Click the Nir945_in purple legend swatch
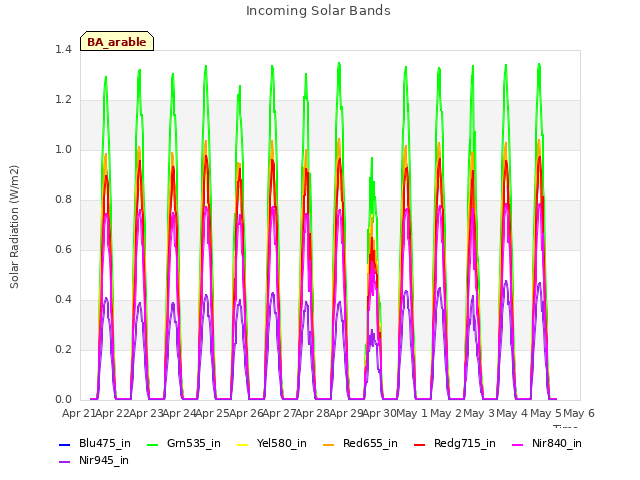Image resolution: width=640 pixels, height=480 pixels. tap(65, 462)
